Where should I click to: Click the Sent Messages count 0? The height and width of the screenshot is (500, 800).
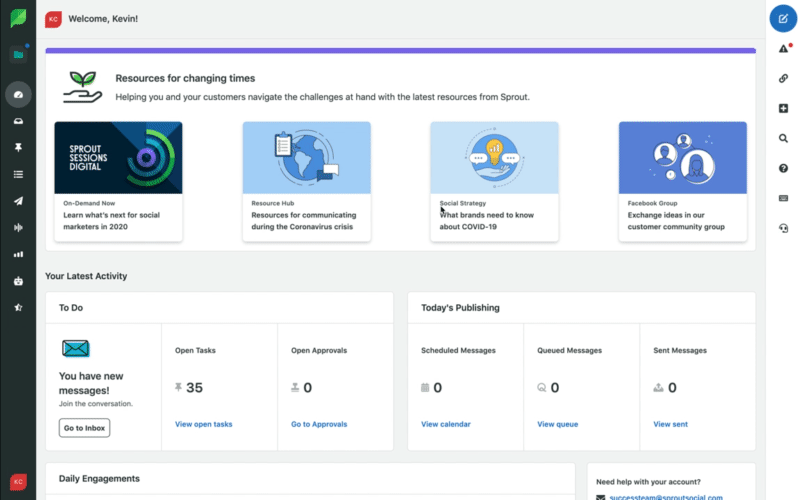672,388
